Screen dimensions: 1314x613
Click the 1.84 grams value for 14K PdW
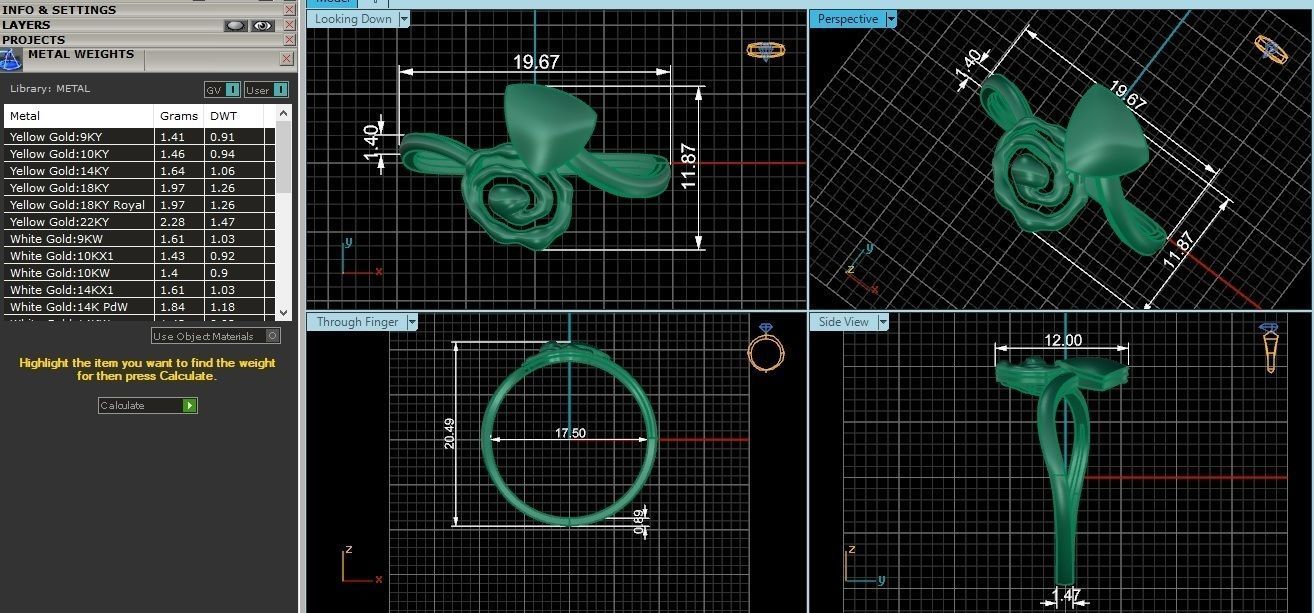172,307
